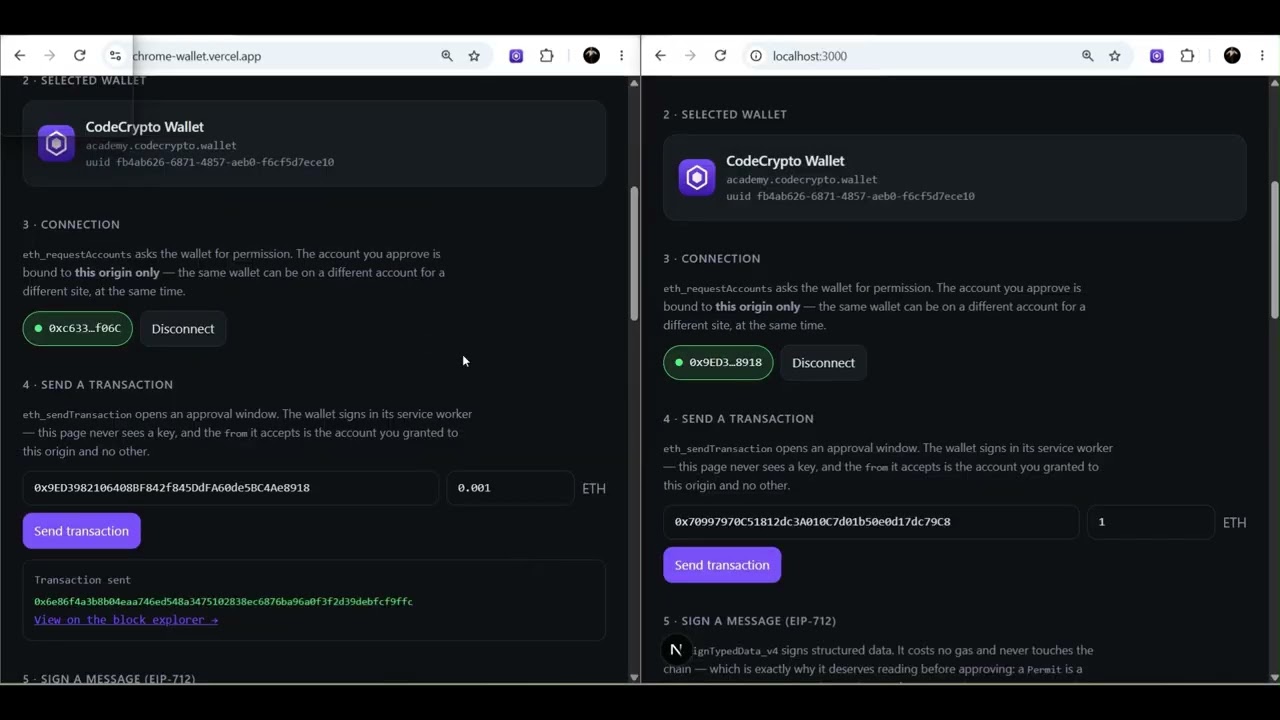This screenshot has height=720, width=1280.
Task: Reload the page in the left browser window
Action: pyautogui.click(x=80, y=56)
